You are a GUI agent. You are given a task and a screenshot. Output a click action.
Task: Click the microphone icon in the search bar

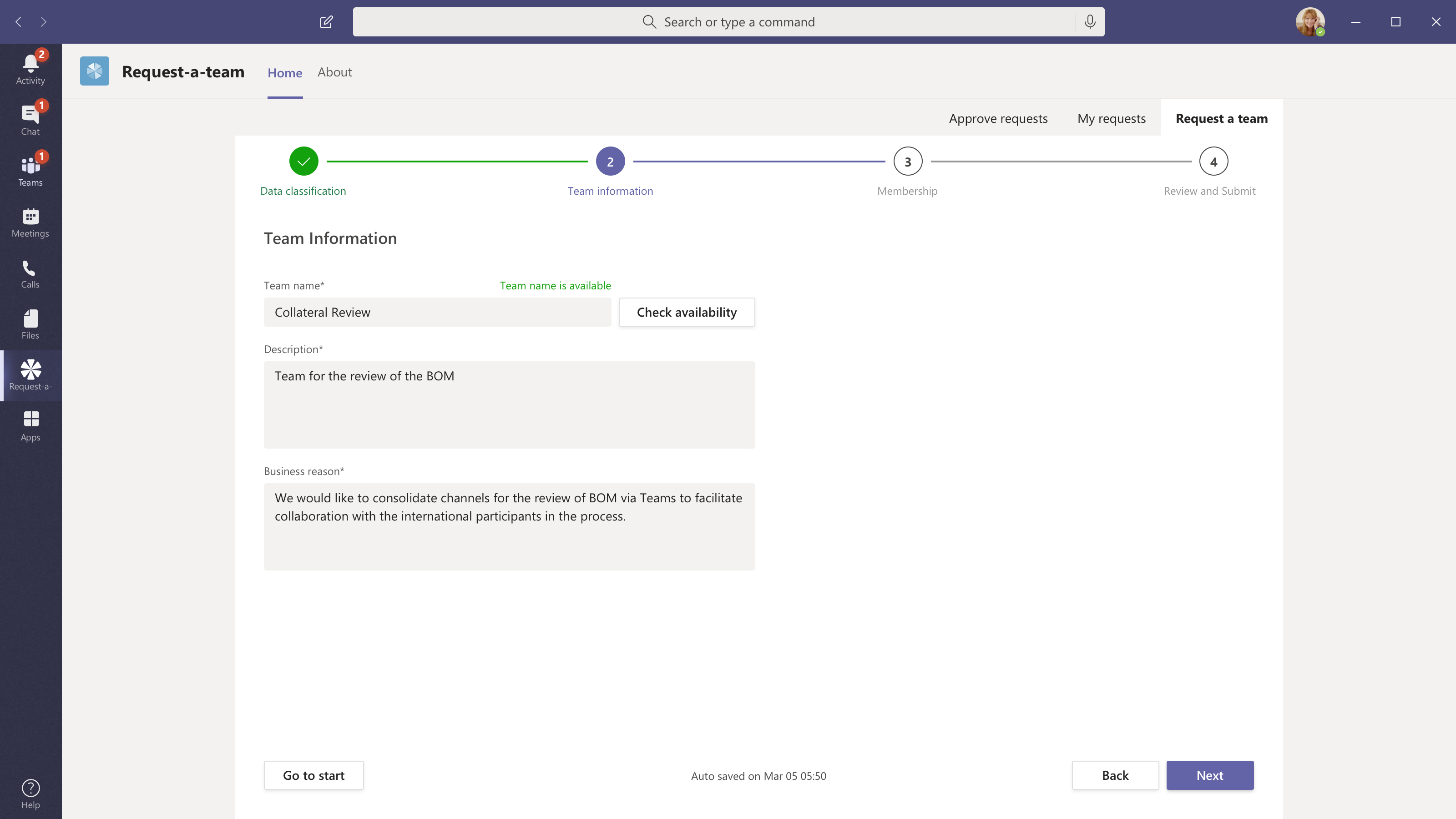[1090, 22]
